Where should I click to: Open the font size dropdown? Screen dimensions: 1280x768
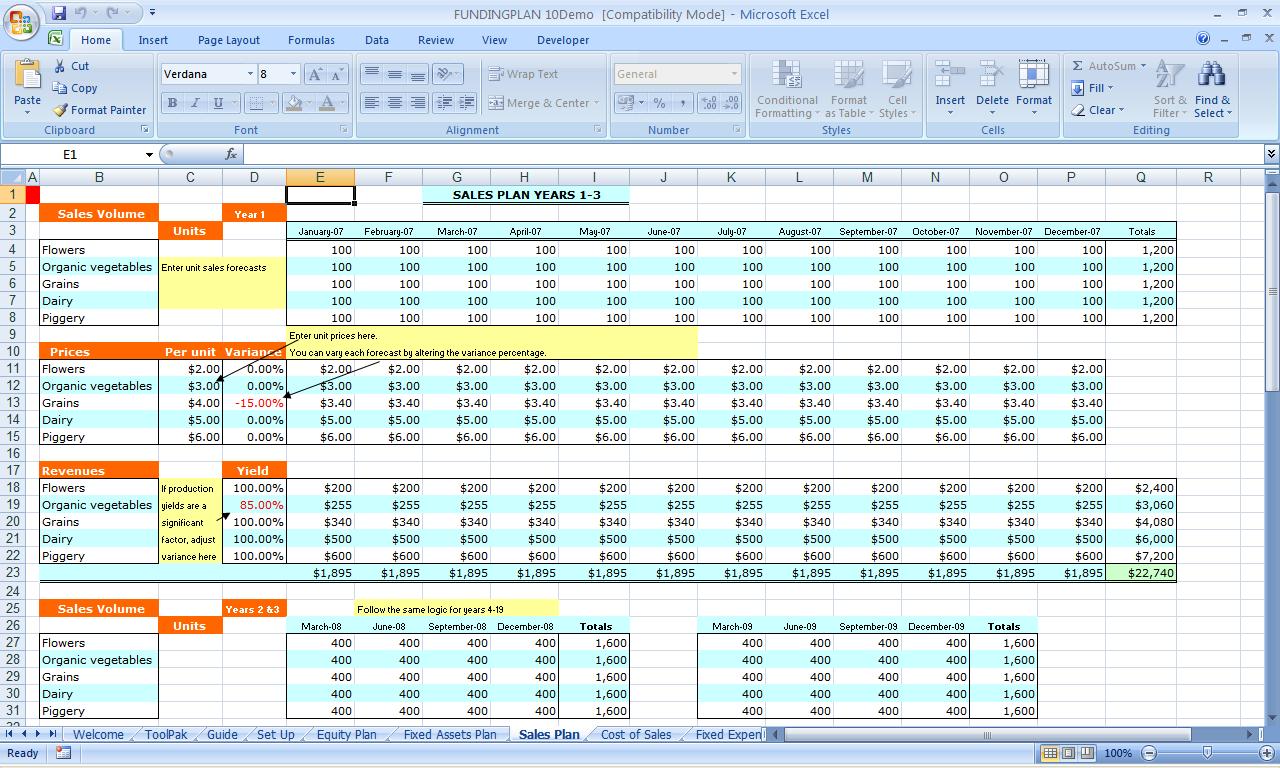(x=291, y=74)
